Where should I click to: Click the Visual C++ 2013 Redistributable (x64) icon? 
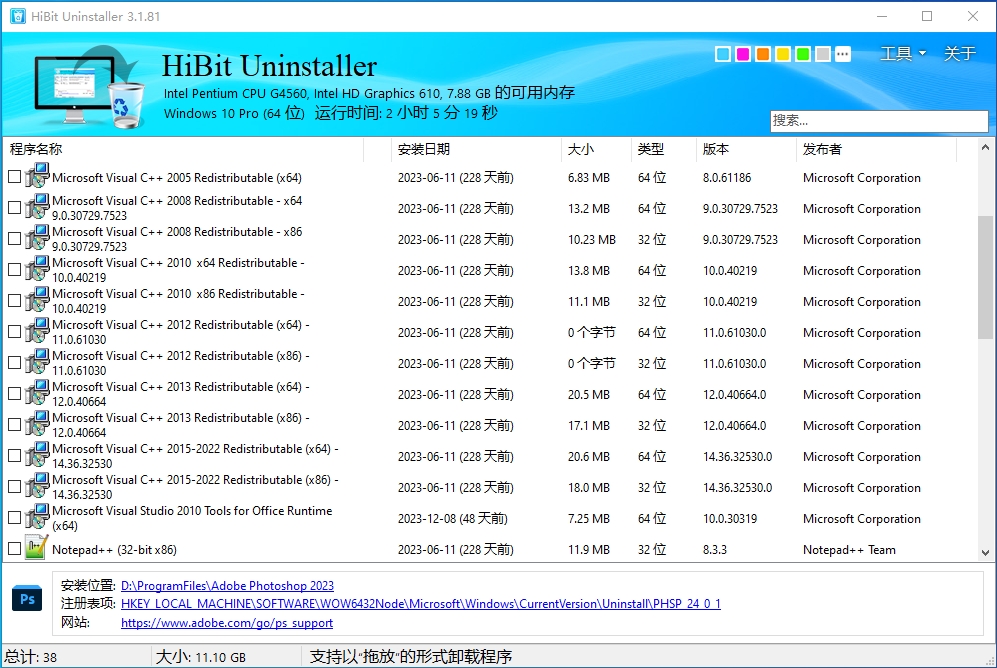point(37,393)
